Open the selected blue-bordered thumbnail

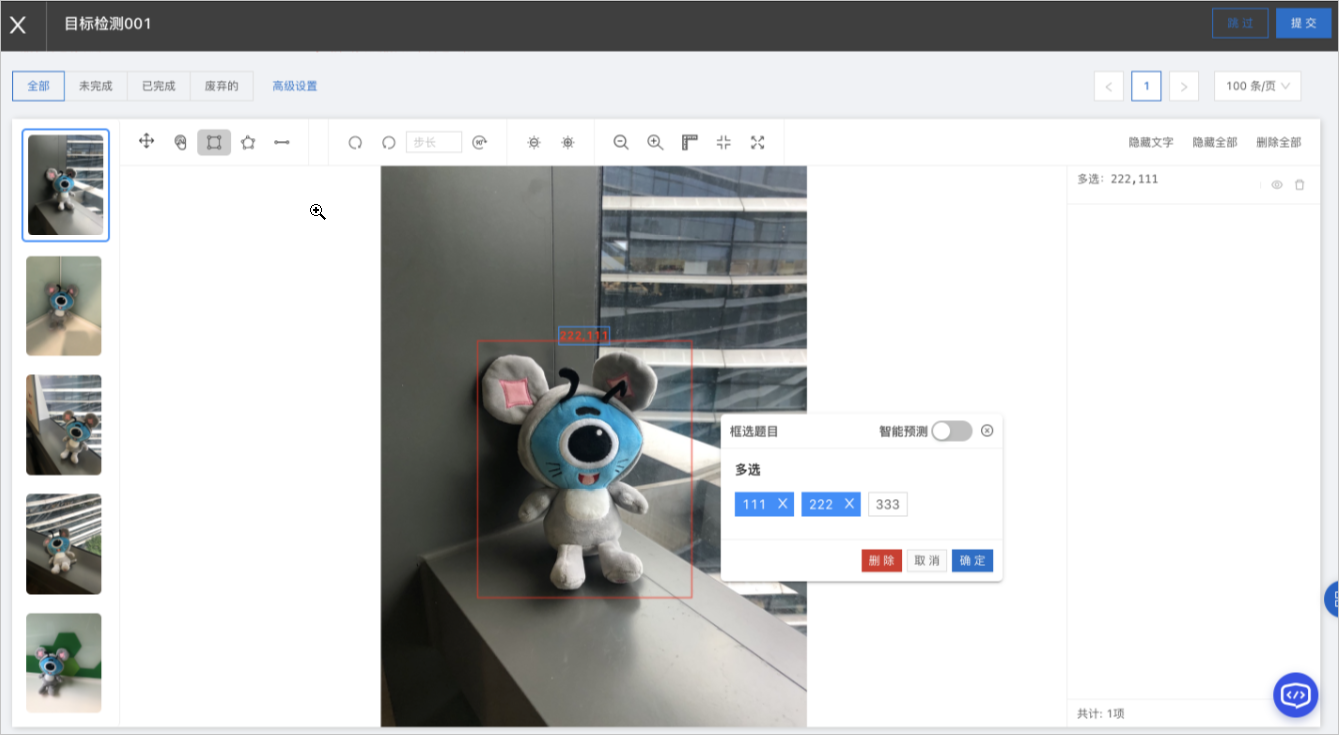click(x=66, y=185)
